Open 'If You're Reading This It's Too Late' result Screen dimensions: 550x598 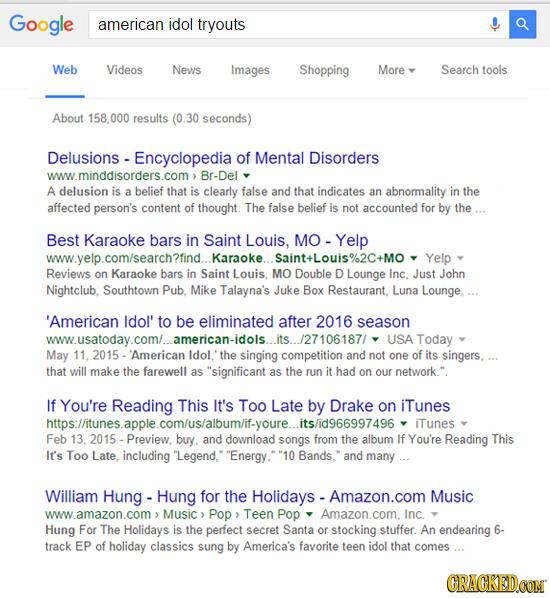pyautogui.click(x=248, y=406)
